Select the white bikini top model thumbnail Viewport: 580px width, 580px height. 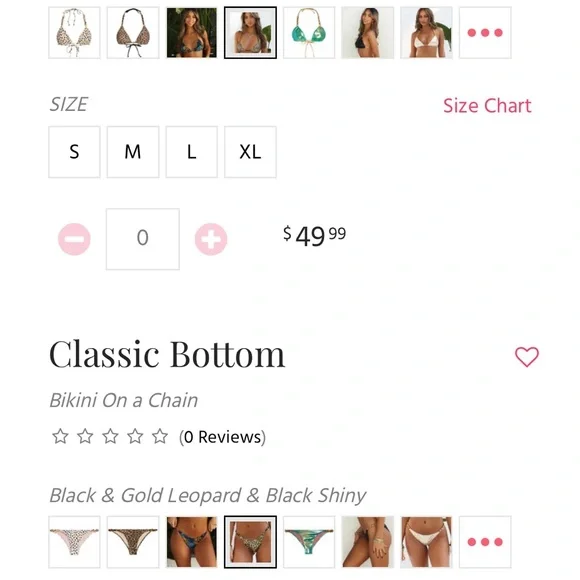[x=426, y=33]
